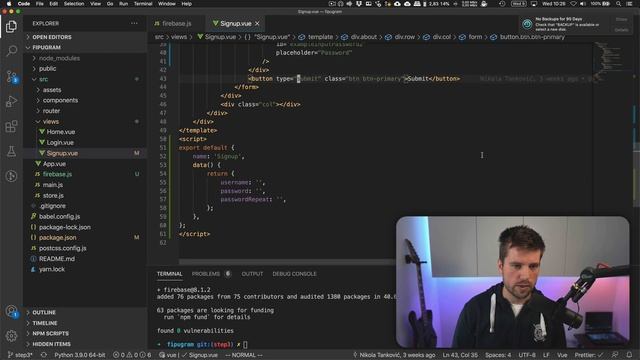Screen dimensions: 640x360
Task: Select the Signup.vue editor tab
Action: click(236, 24)
